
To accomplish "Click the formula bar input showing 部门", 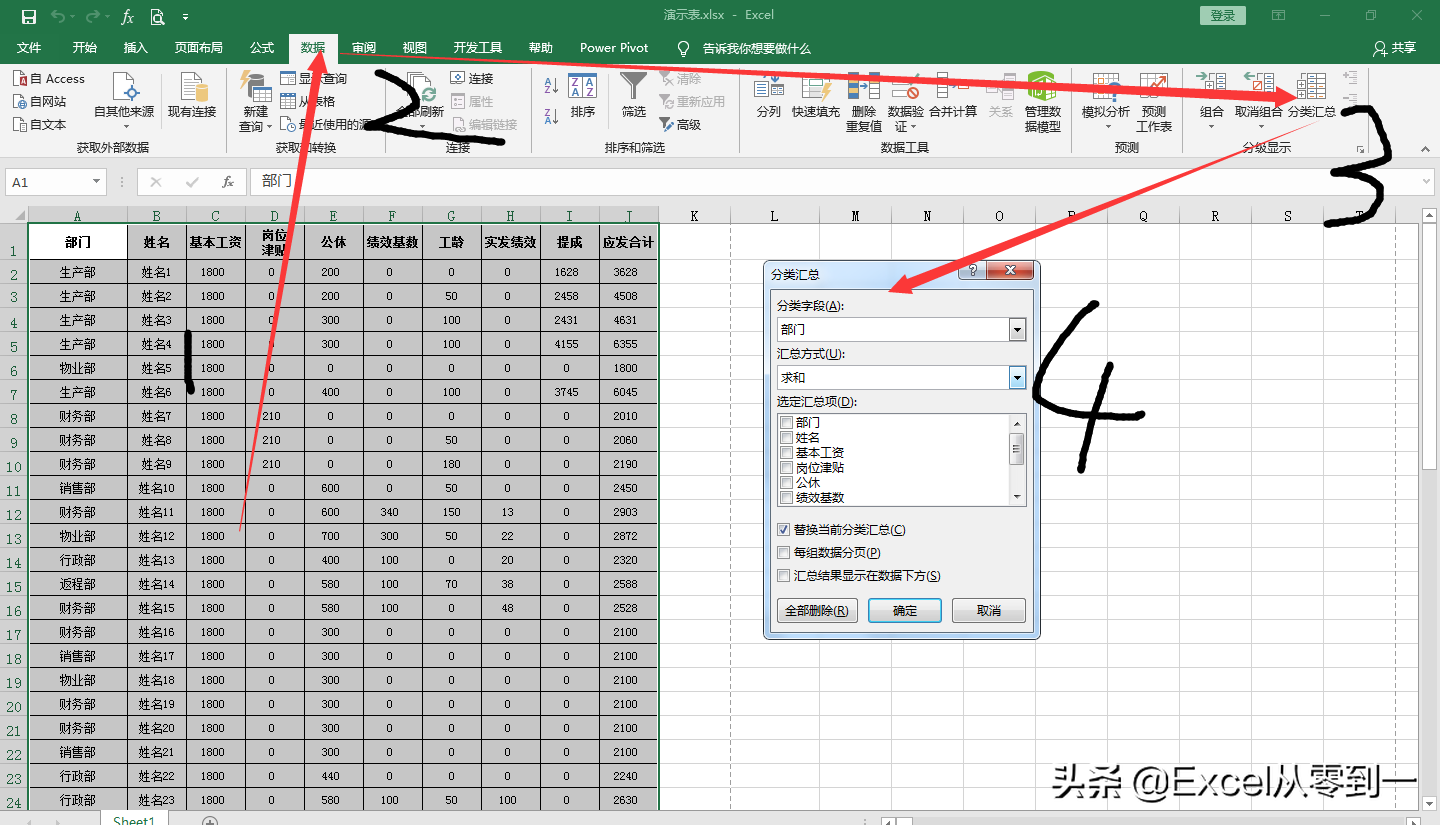I will click(835, 182).
